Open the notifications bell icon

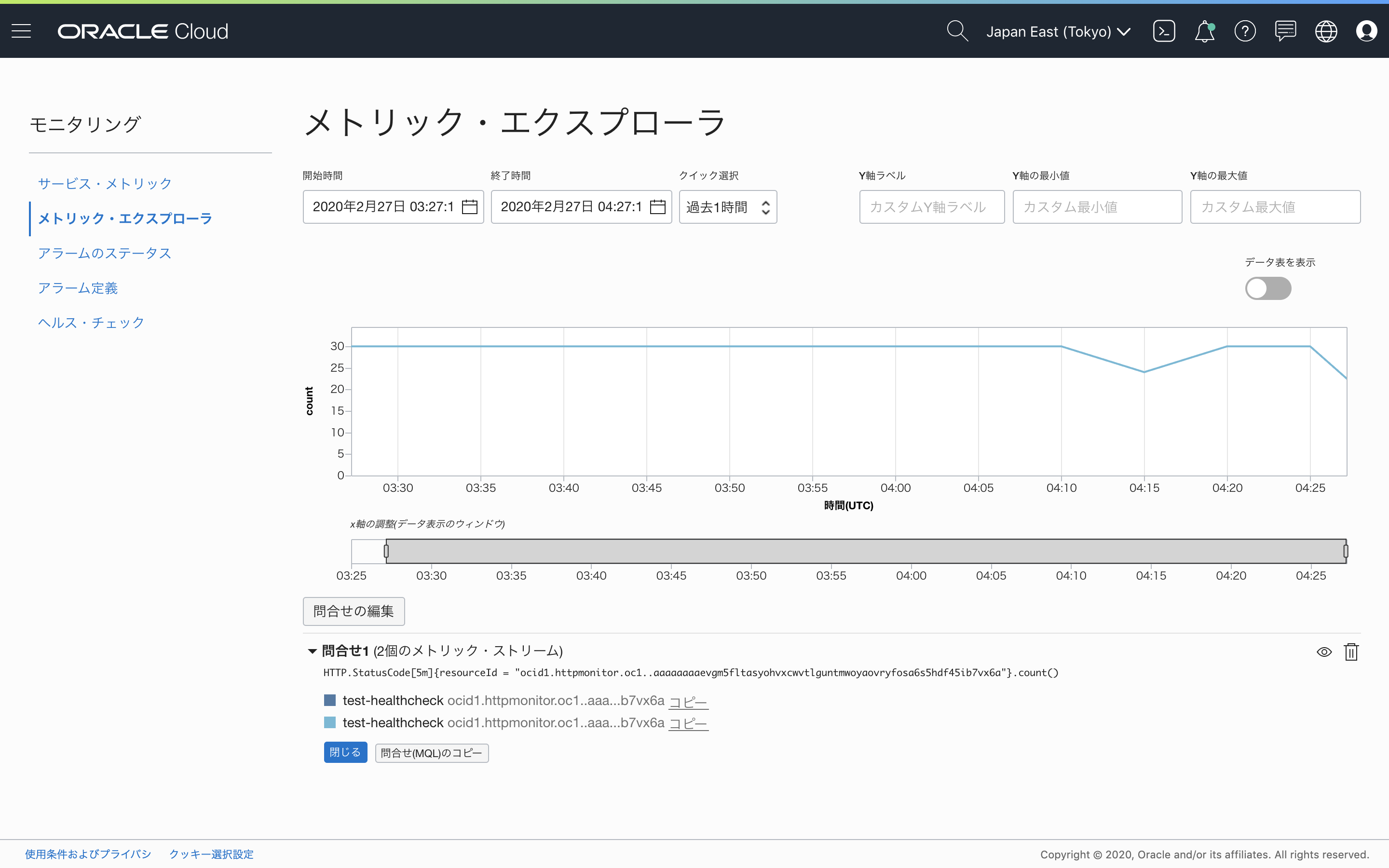tap(1204, 31)
